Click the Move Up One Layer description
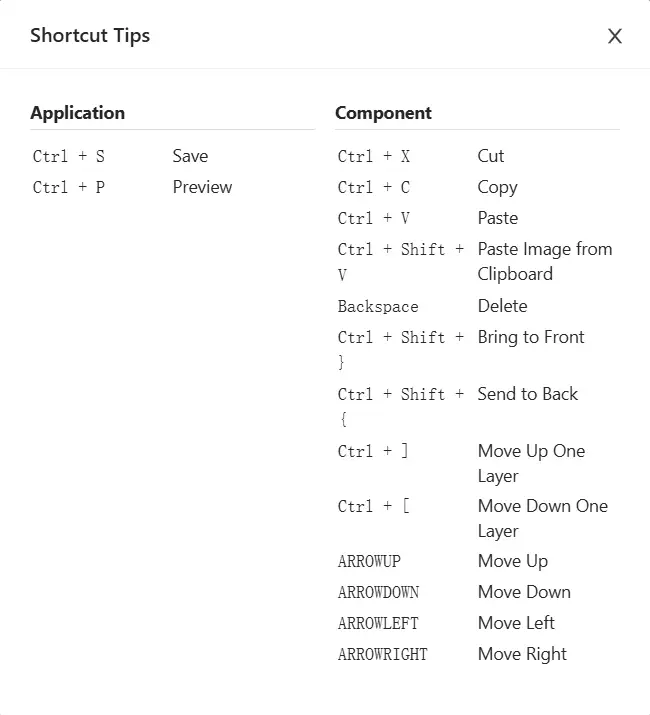This screenshot has width=650, height=715. pyautogui.click(x=531, y=463)
